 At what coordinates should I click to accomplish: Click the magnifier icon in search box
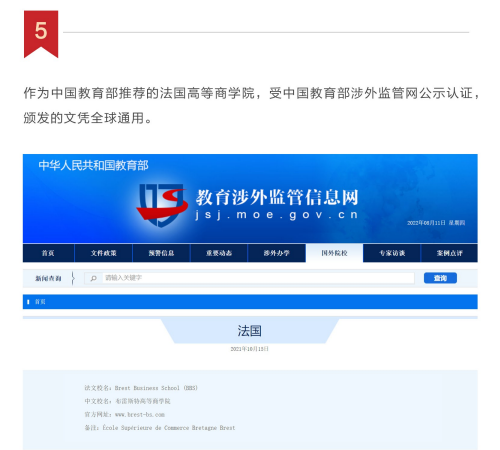pos(94,278)
